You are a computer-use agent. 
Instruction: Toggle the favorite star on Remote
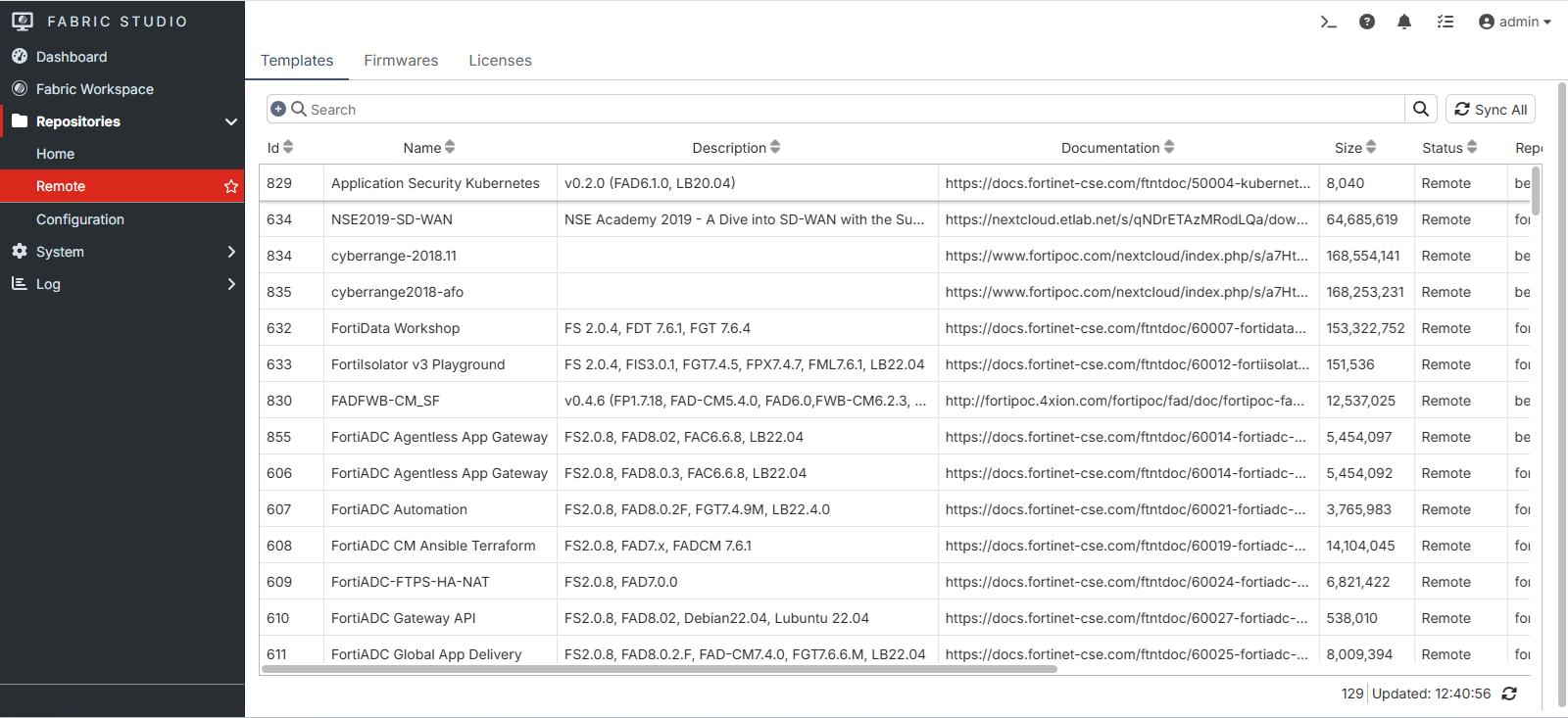pos(231,186)
